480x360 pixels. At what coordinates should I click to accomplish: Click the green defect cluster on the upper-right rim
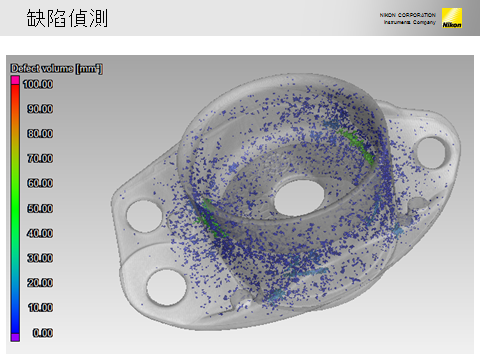(x=356, y=145)
